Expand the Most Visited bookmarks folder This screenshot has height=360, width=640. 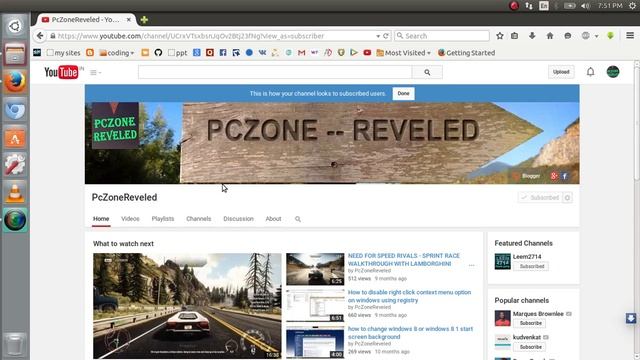click(x=403, y=53)
